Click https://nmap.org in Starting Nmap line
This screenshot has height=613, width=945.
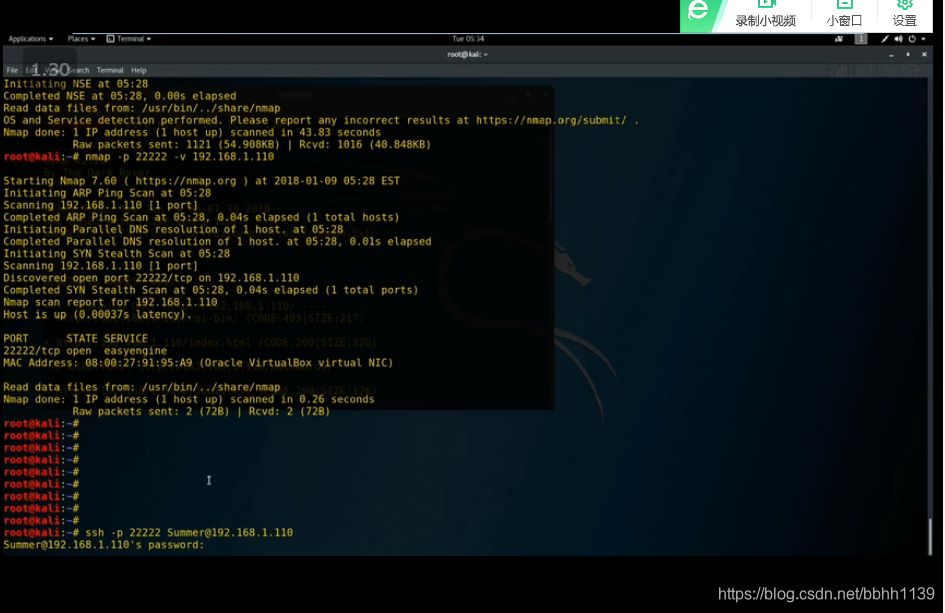tap(186, 181)
